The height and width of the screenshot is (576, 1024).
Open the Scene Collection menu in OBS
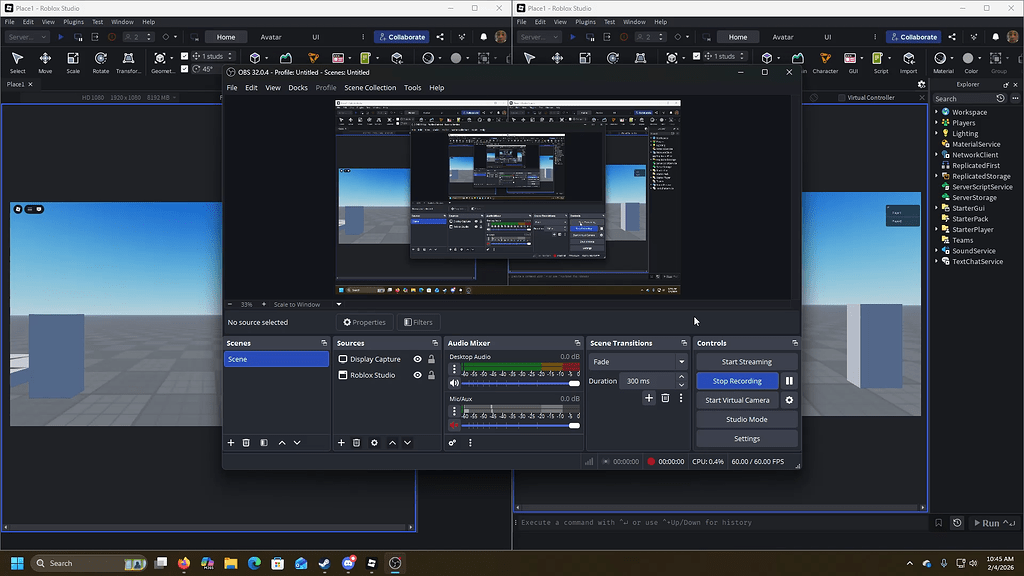370,88
